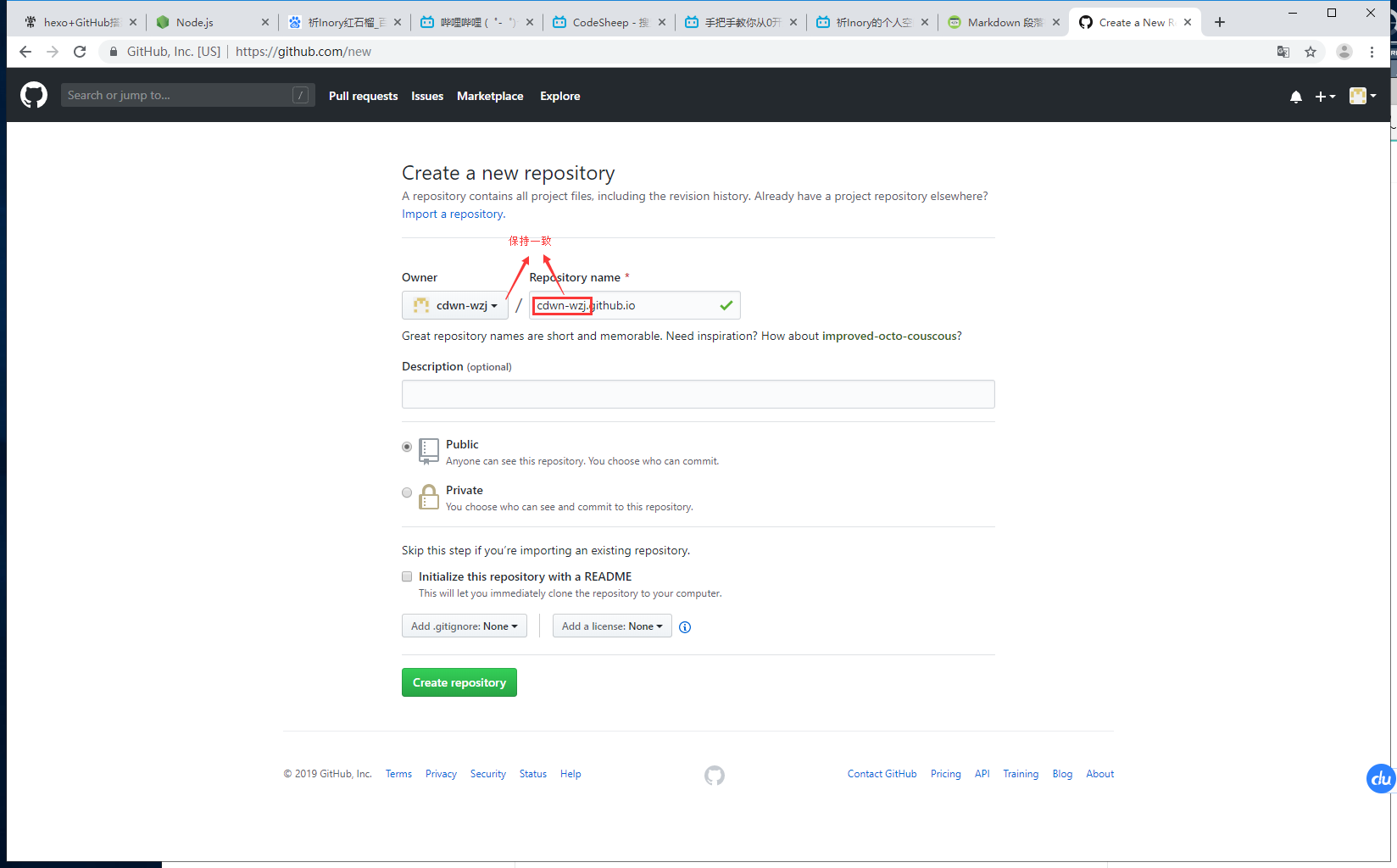This screenshot has height=868, width=1397.
Task: Open the Owner dropdown cdwn-wzj
Action: pos(455,305)
